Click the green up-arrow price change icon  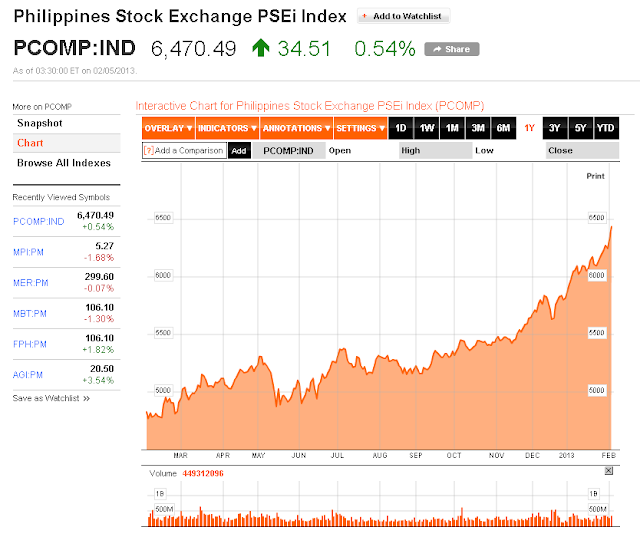point(260,48)
